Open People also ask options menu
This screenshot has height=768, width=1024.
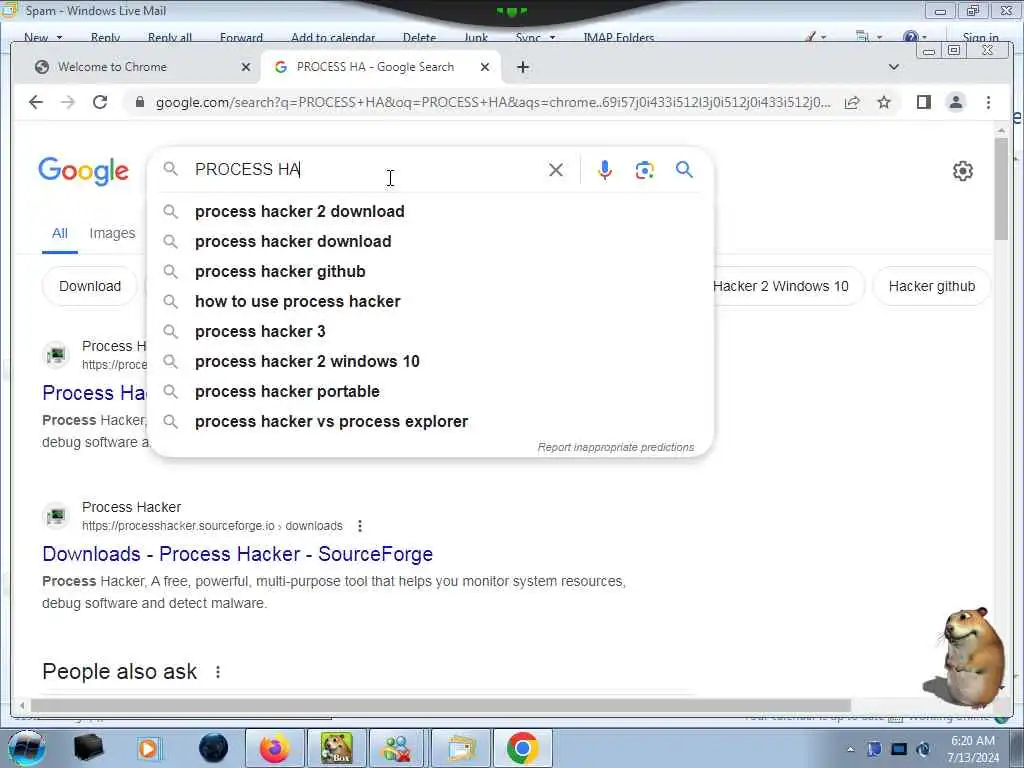(x=218, y=672)
